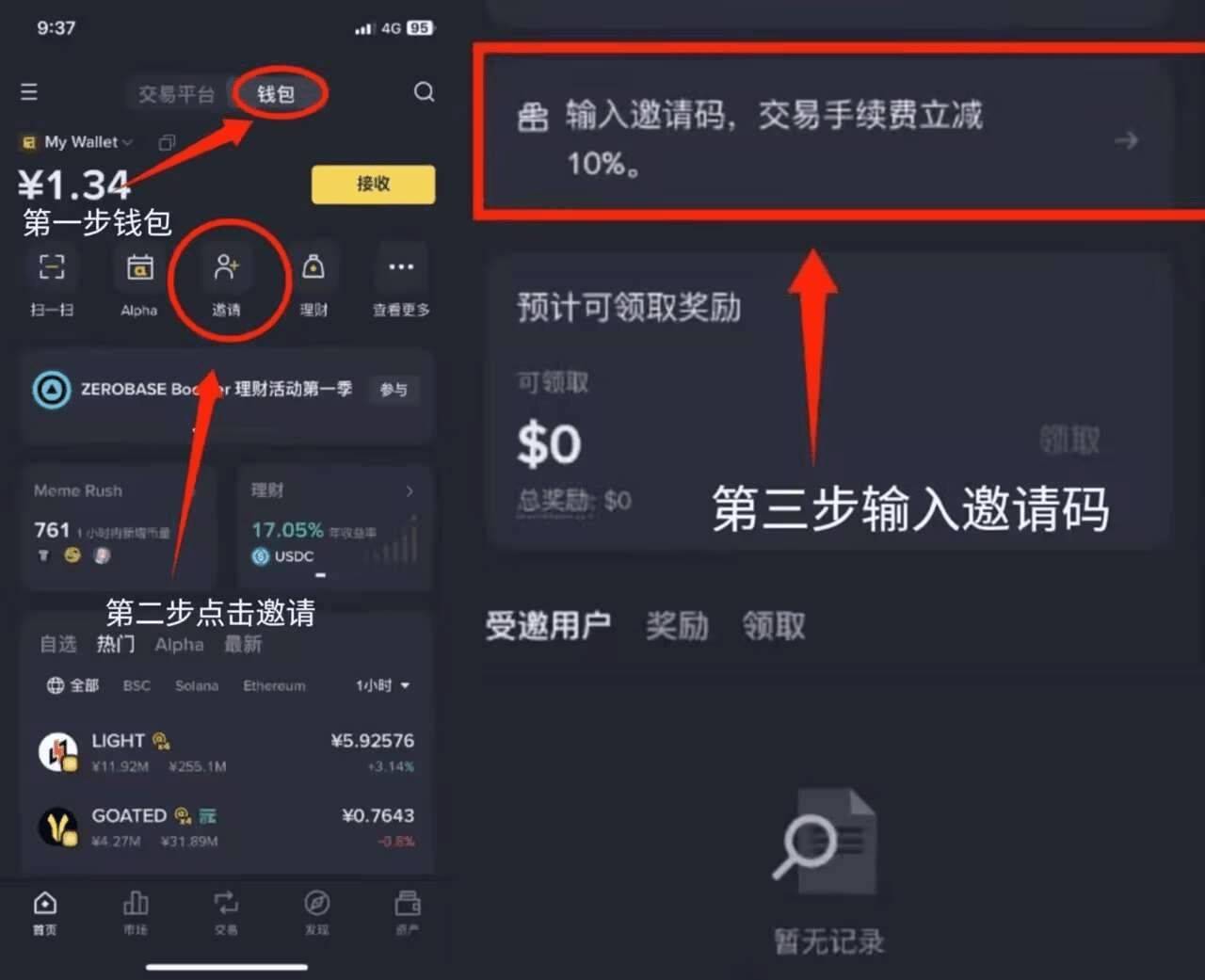The image size is (1205, 980).
Task: Tap the three-dot 查看更多 icon
Action: pyautogui.click(x=401, y=267)
